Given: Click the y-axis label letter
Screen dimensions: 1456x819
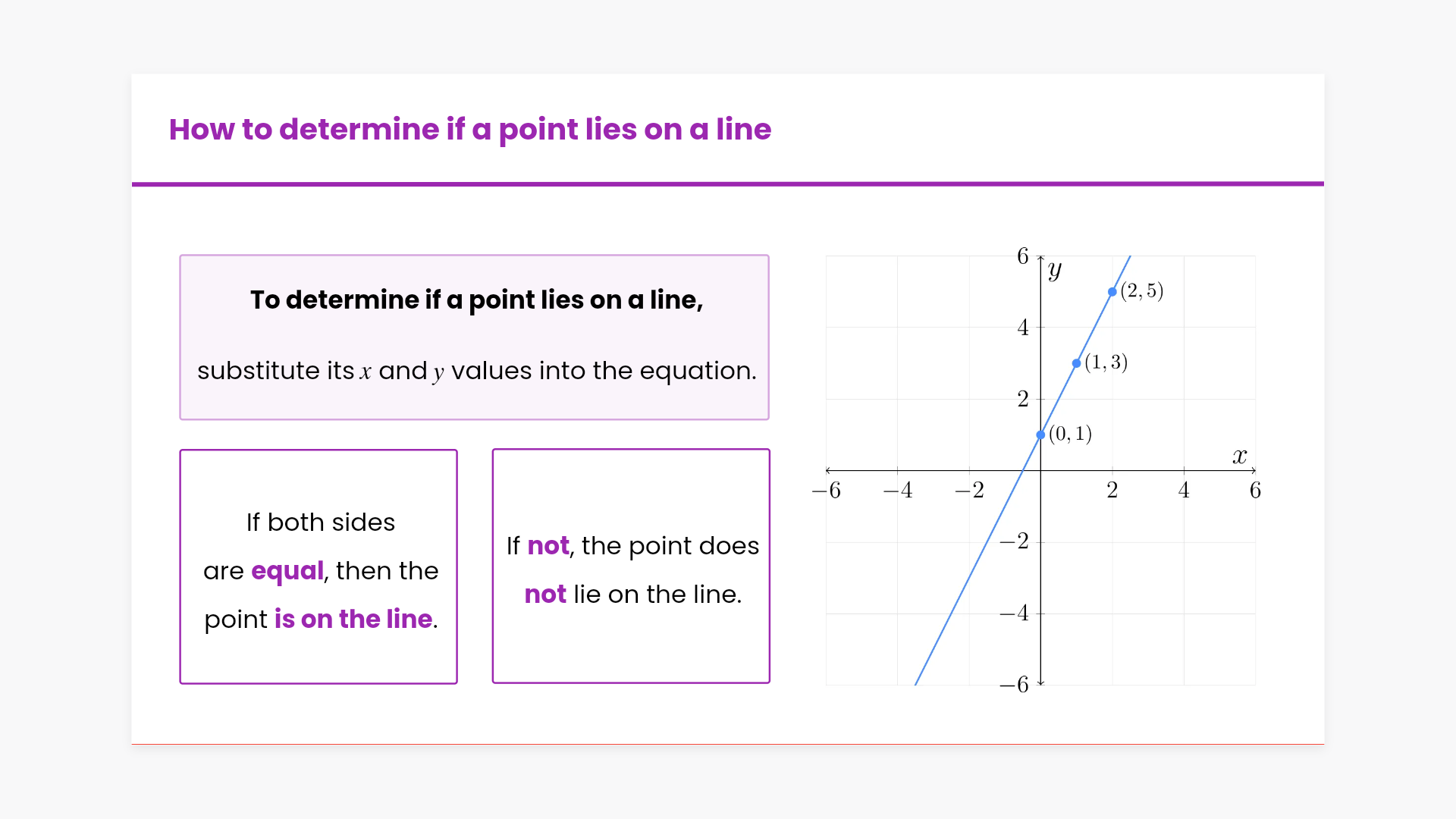Looking at the screenshot, I should 1054,270.
